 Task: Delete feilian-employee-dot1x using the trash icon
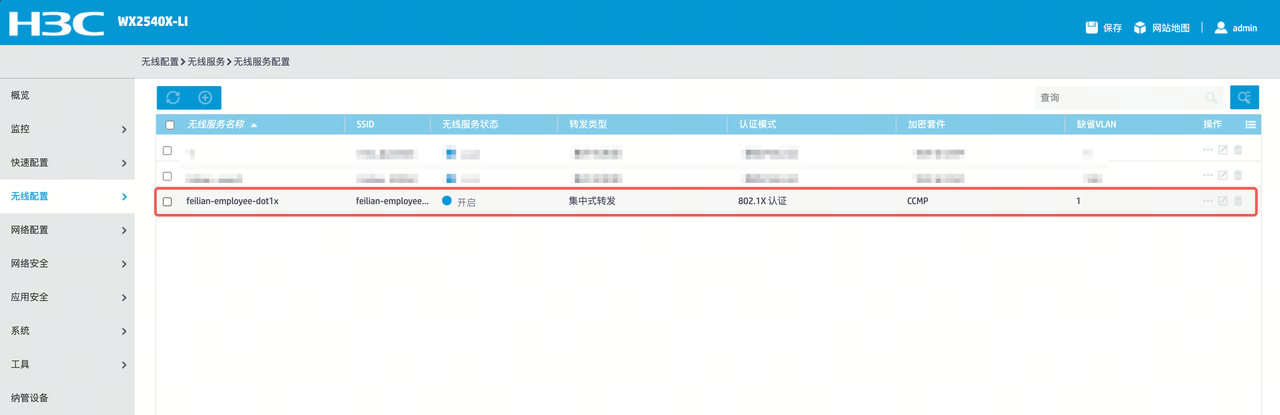tap(1238, 201)
